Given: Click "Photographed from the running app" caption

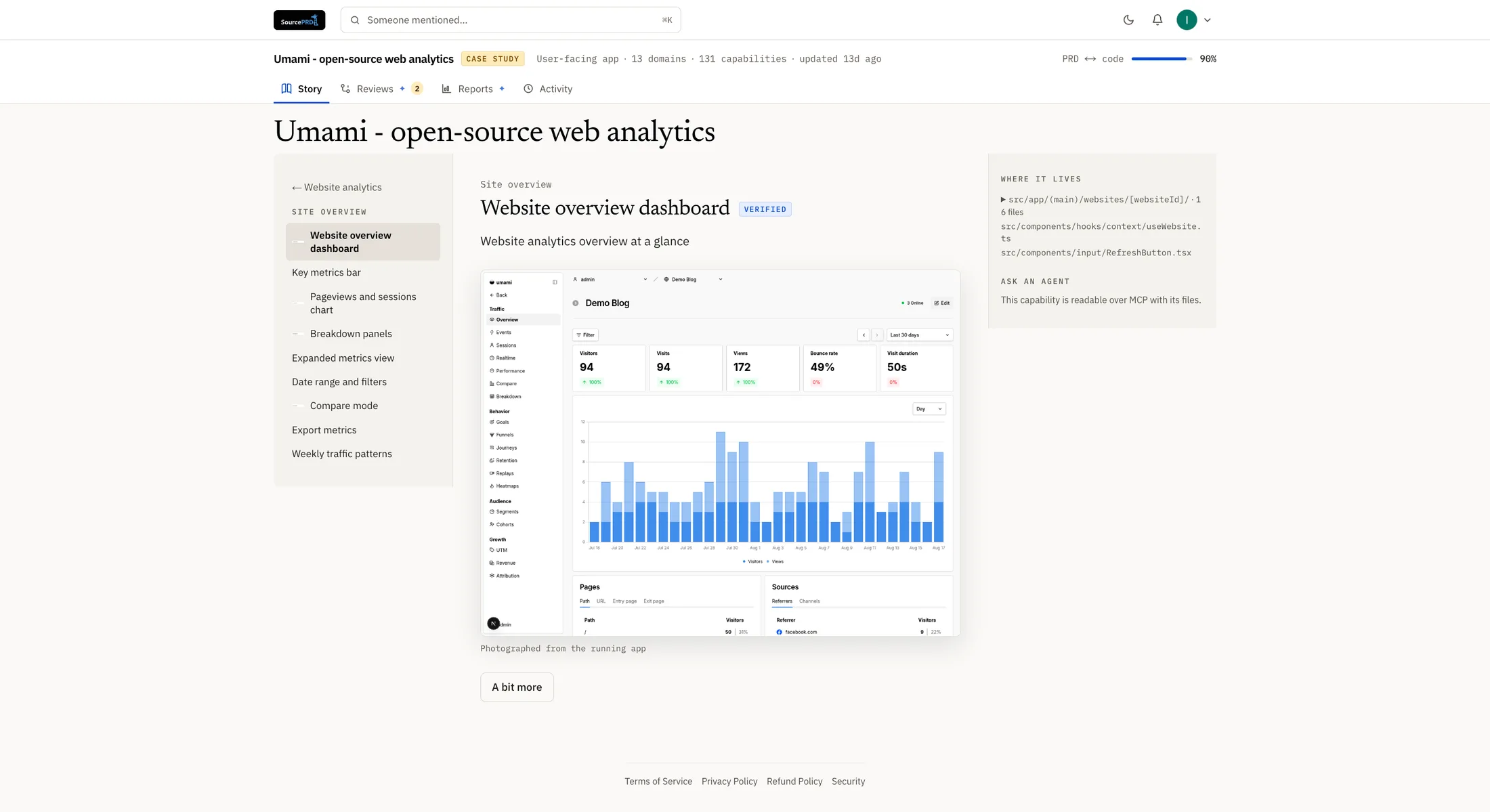Looking at the screenshot, I should coord(563,649).
